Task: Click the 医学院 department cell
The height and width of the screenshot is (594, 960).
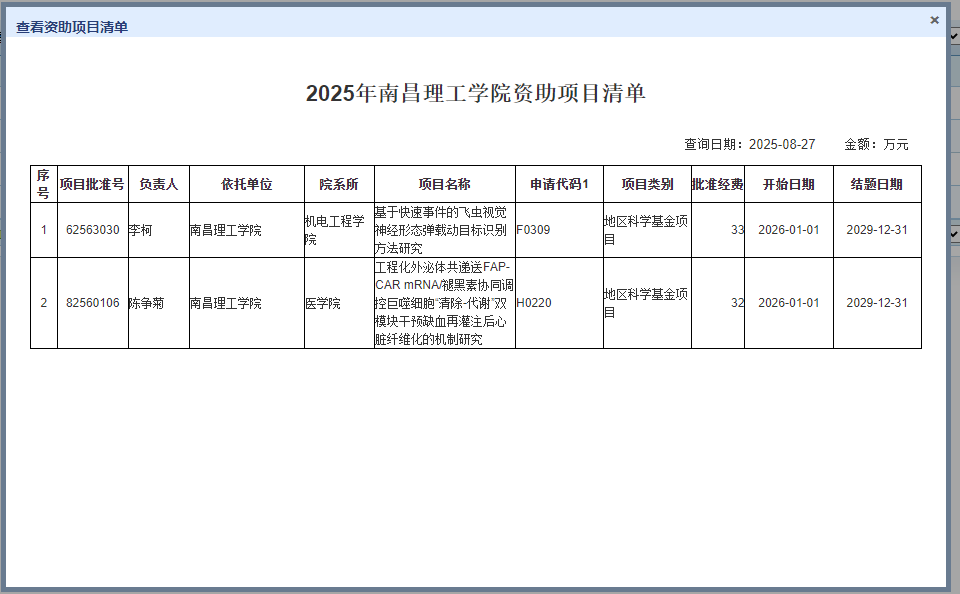Action: 323,303
